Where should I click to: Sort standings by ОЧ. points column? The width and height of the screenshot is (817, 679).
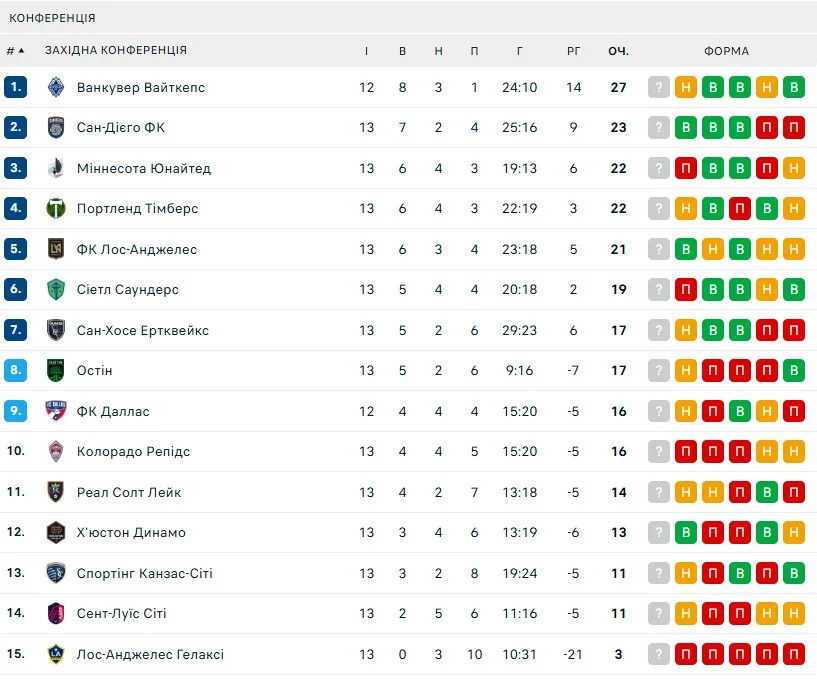pyautogui.click(x=618, y=51)
